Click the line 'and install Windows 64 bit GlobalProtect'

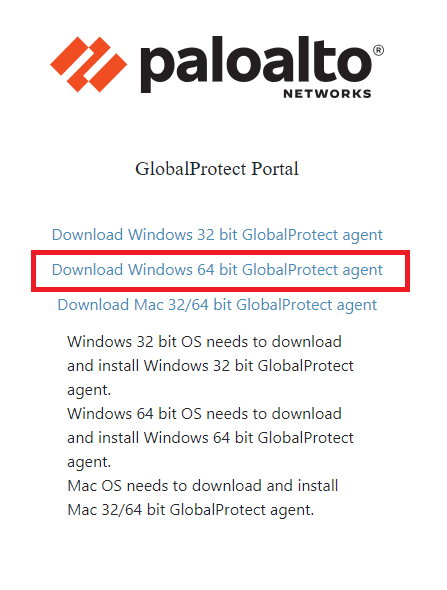(x=210, y=438)
